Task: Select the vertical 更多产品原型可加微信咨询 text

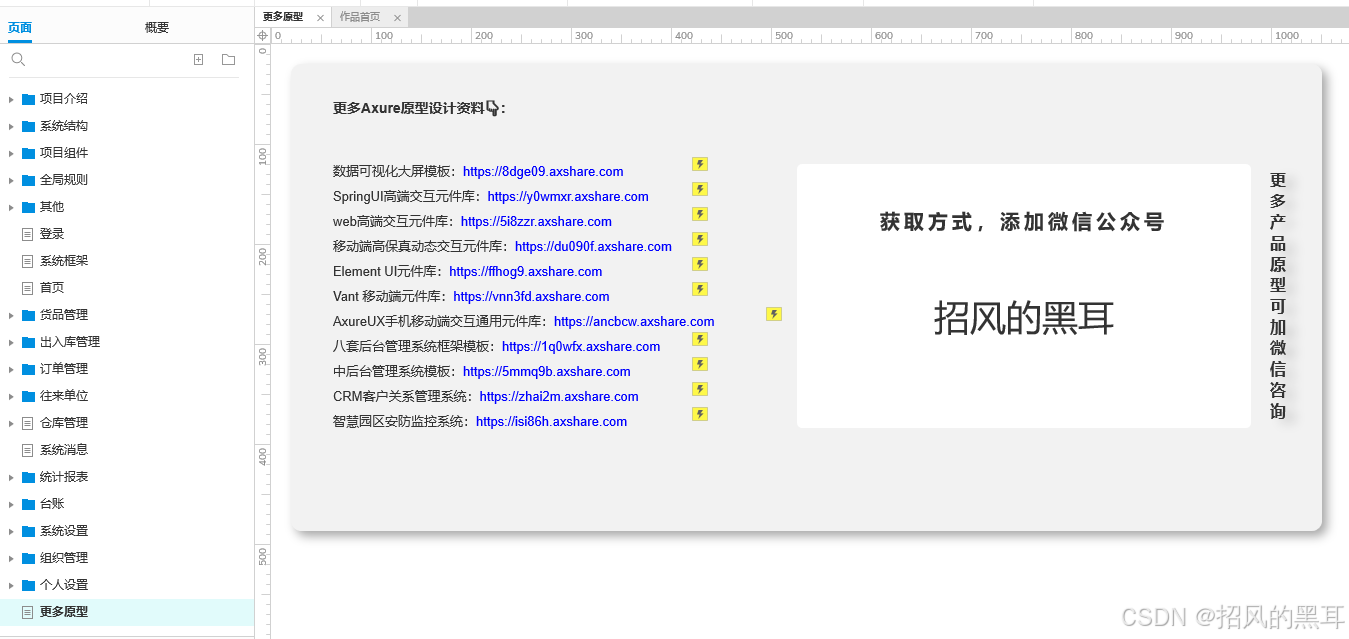Action: 1278,296
